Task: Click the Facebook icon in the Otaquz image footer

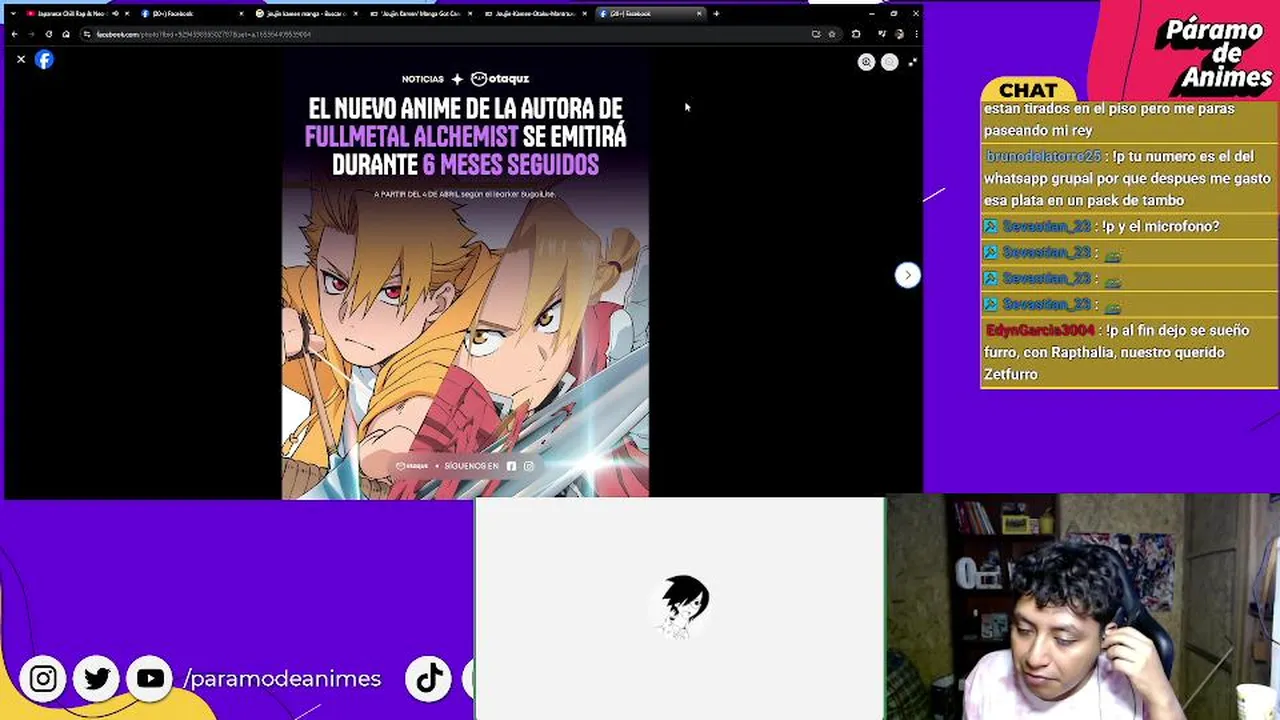Action: [511, 466]
